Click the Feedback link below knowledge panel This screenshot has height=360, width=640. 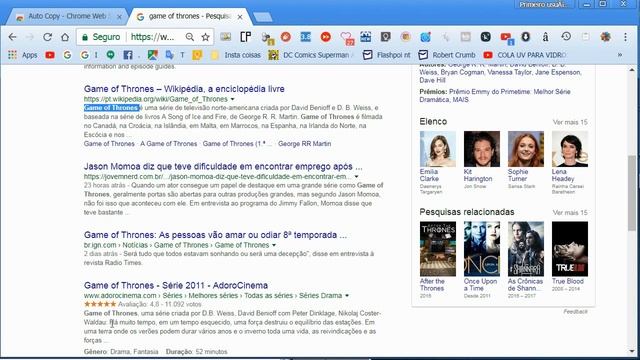(576, 311)
